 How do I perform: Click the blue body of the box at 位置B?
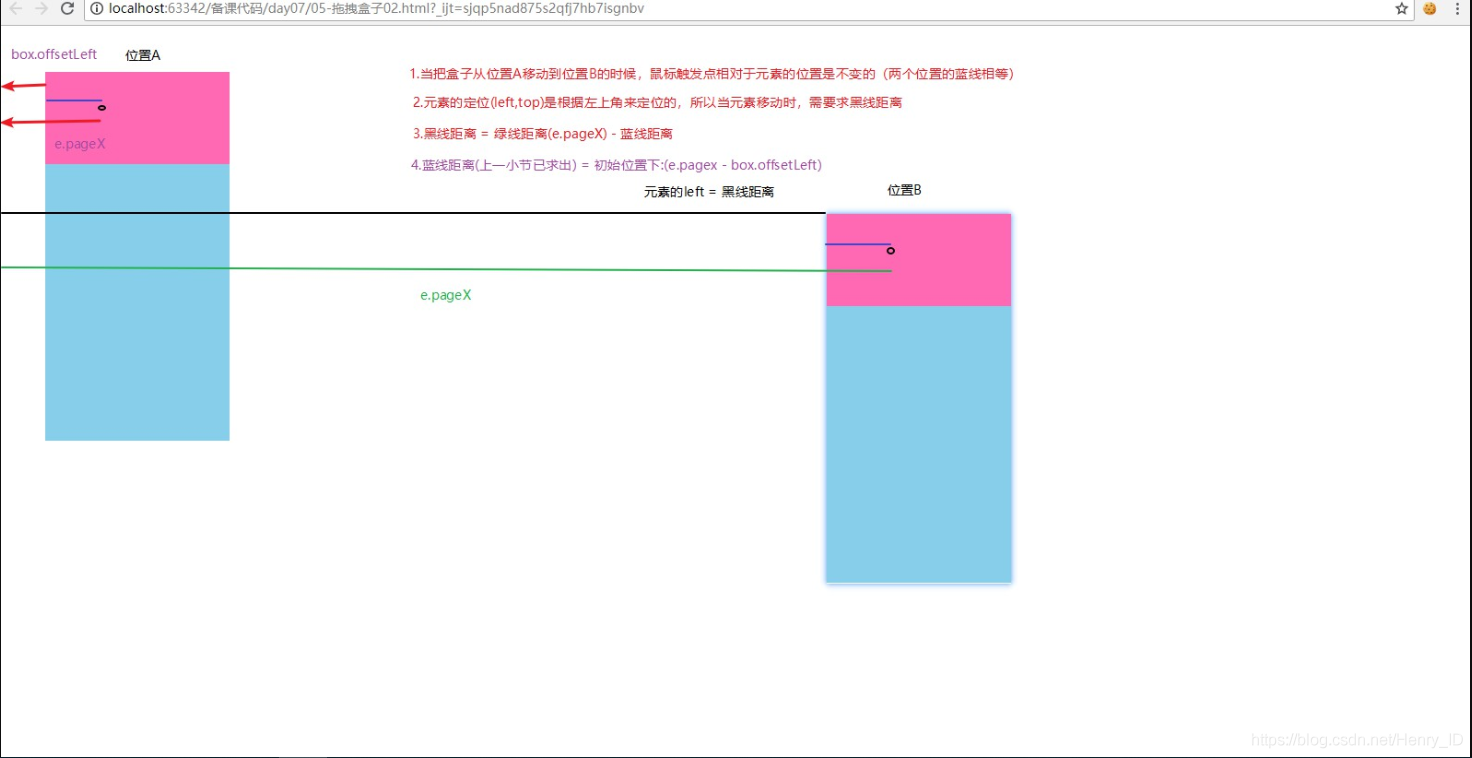(x=918, y=444)
